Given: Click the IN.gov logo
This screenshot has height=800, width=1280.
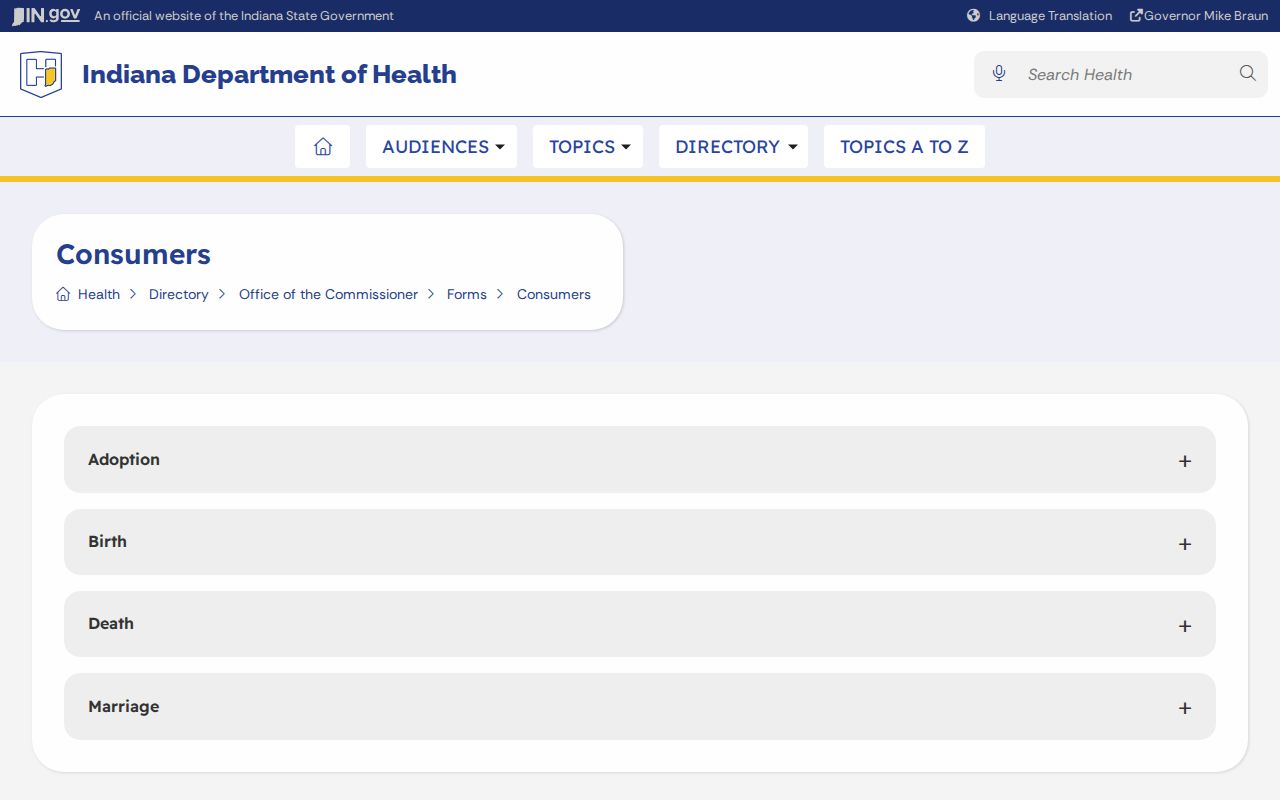Looking at the screenshot, I should pyautogui.click(x=46, y=16).
